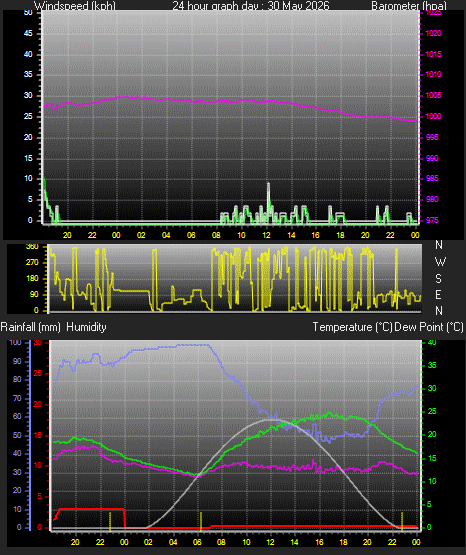This screenshot has height=555, width=466.
Task: Click the Rainfall (mm) legend label
Action: click(x=30, y=327)
